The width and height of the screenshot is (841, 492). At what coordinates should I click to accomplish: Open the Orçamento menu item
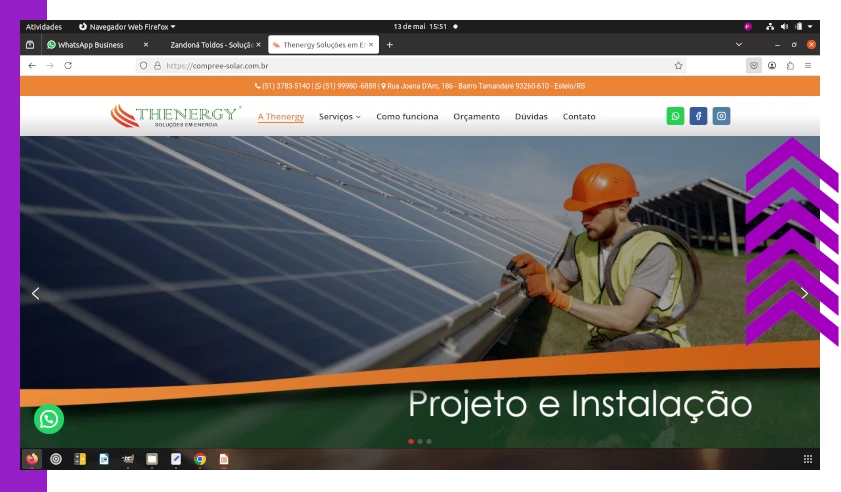pos(476,116)
